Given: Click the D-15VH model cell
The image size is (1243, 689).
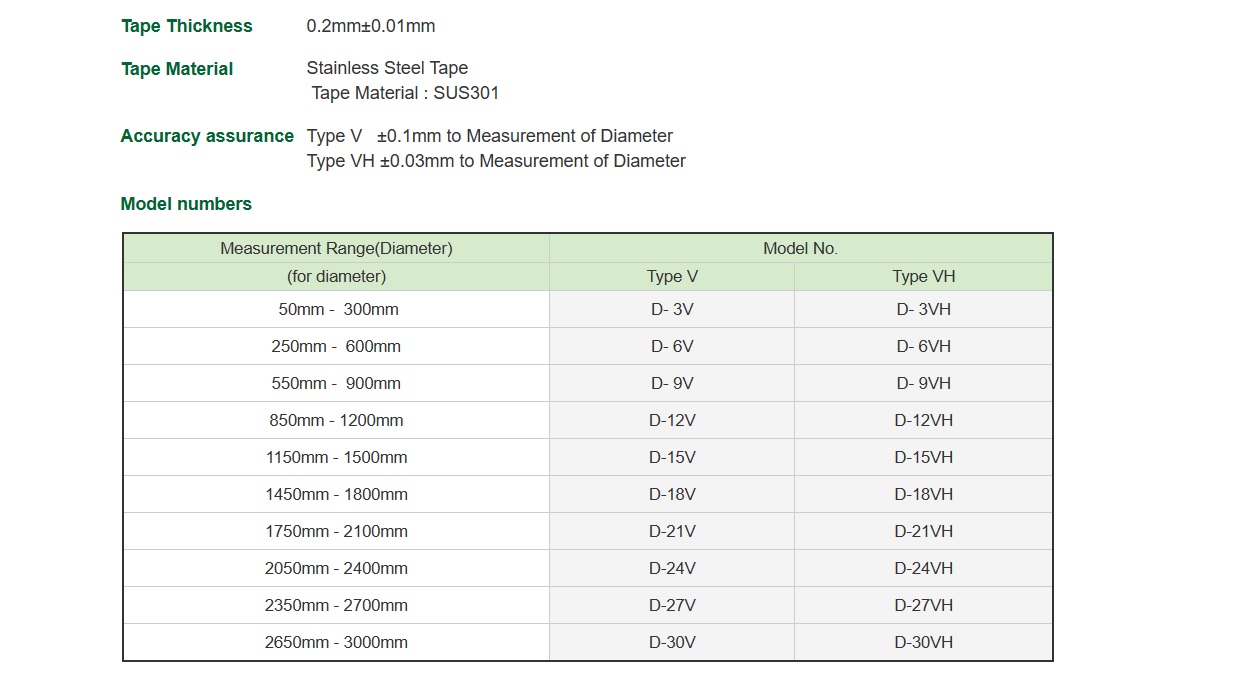Looking at the screenshot, I should [923, 458].
